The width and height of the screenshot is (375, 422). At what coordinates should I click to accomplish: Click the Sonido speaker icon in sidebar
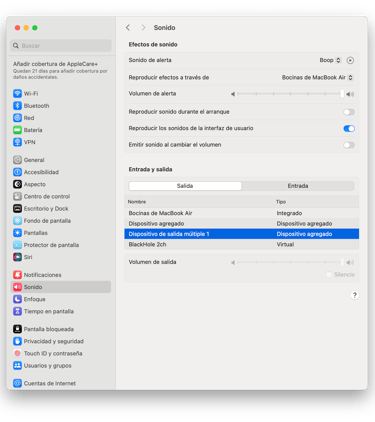(17, 287)
